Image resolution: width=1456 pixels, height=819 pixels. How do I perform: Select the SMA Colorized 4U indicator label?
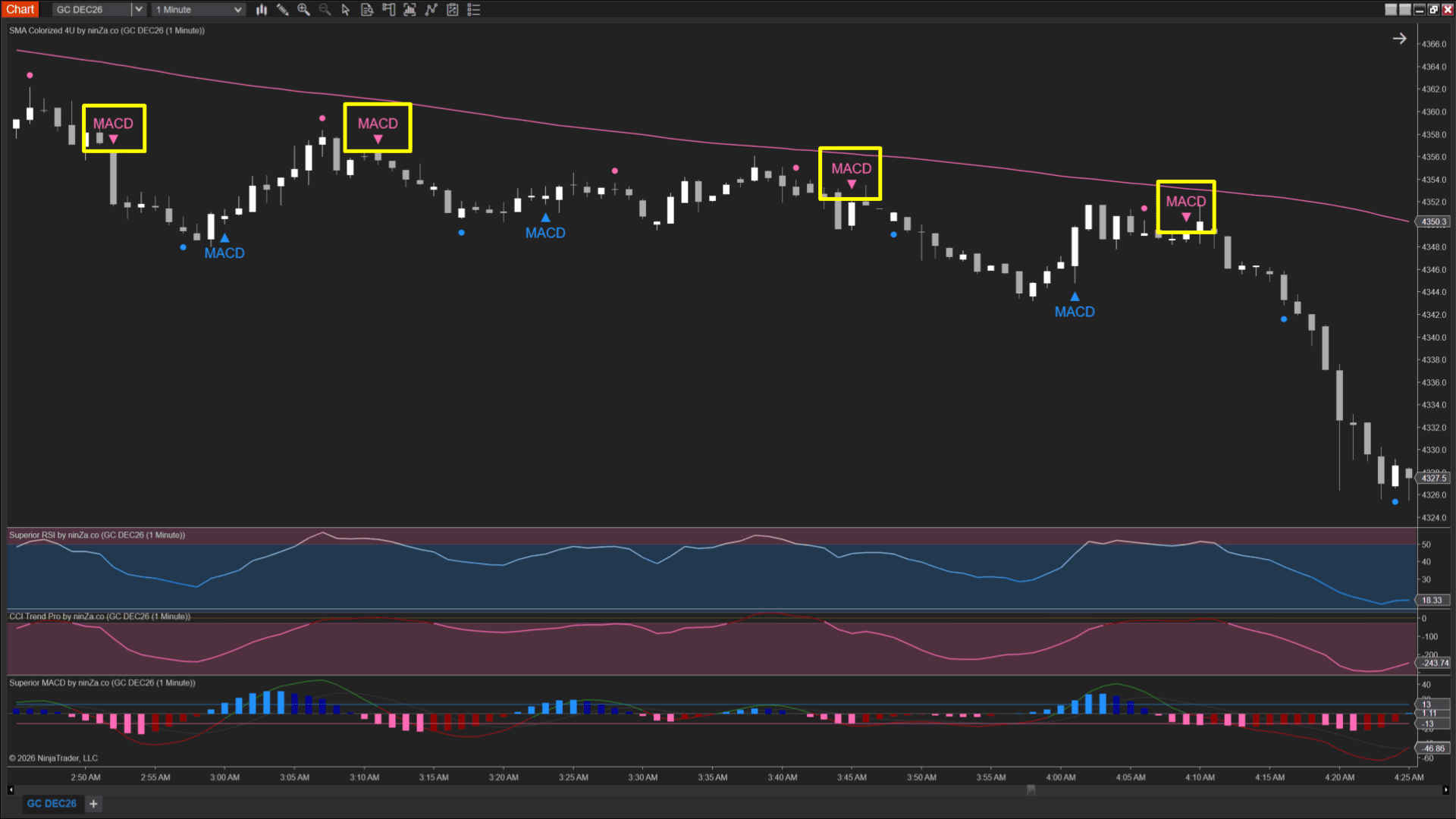click(x=107, y=31)
